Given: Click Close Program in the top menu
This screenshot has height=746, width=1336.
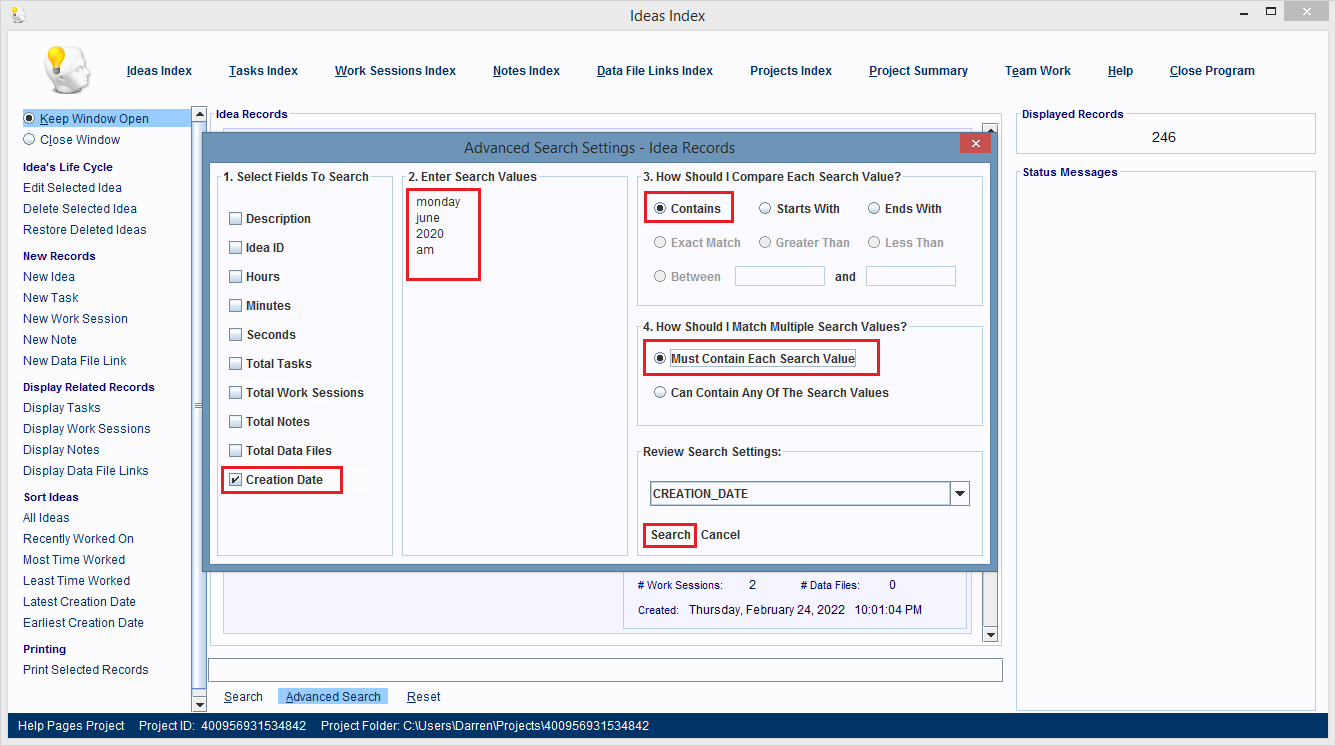Looking at the screenshot, I should point(1212,71).
